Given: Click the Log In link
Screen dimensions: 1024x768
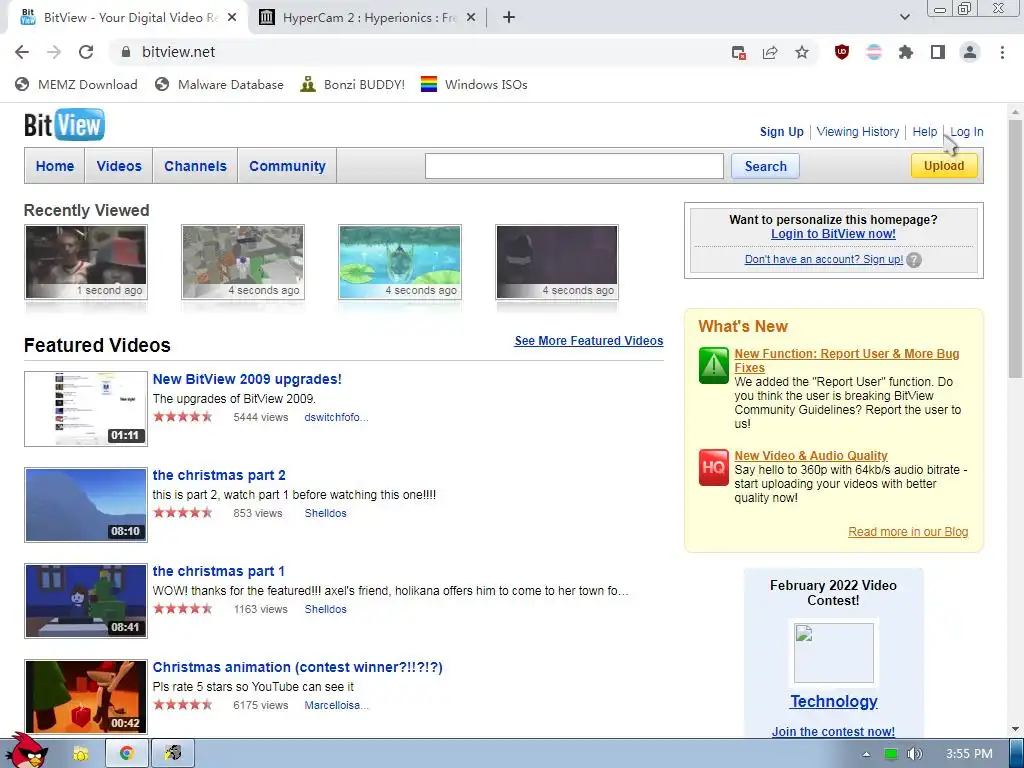Looking at the screenshot, I should (x=967, y=132).
